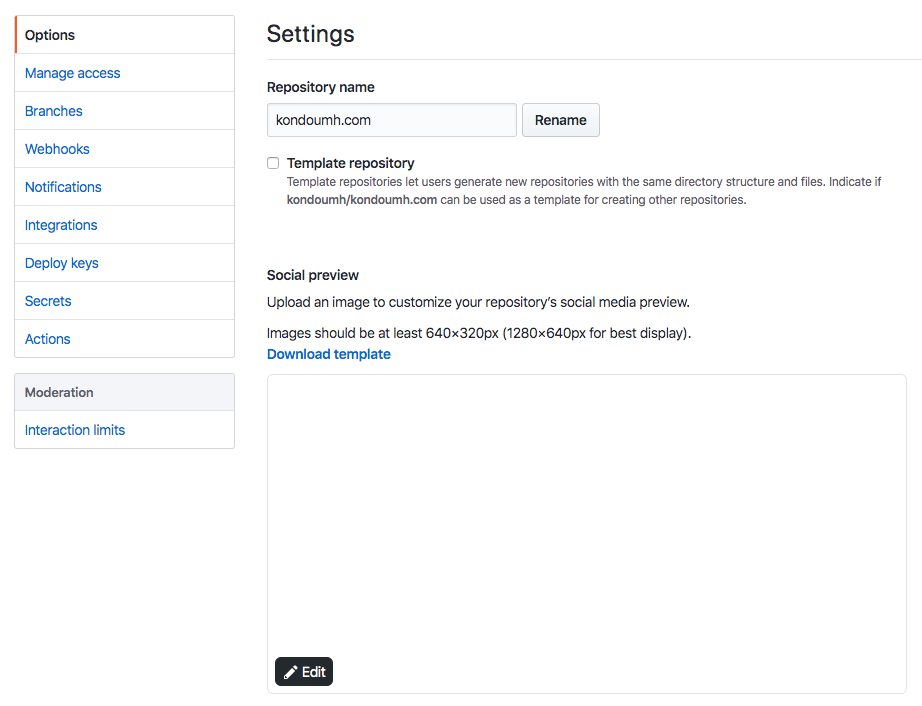View Deploy keys for the repository
Screen dimensions: 922x706
pos(61,262)
